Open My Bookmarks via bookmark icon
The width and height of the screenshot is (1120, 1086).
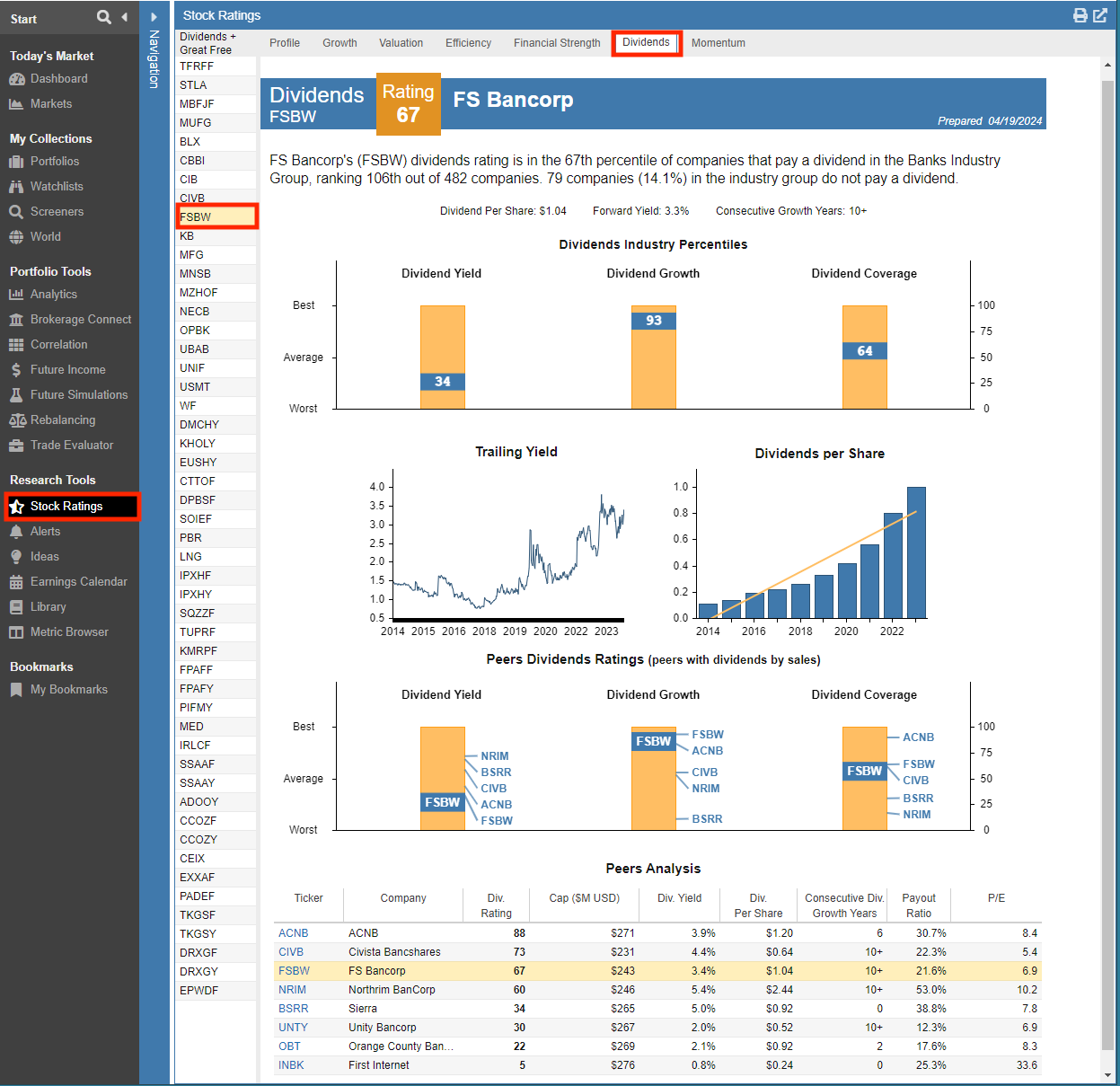click(x=16, y=690)
